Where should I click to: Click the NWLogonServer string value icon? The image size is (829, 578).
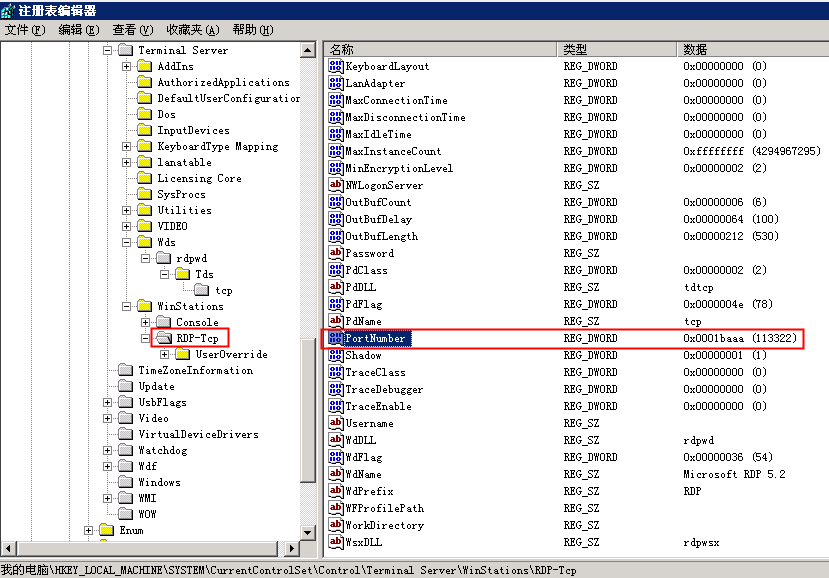pos(336,185)
